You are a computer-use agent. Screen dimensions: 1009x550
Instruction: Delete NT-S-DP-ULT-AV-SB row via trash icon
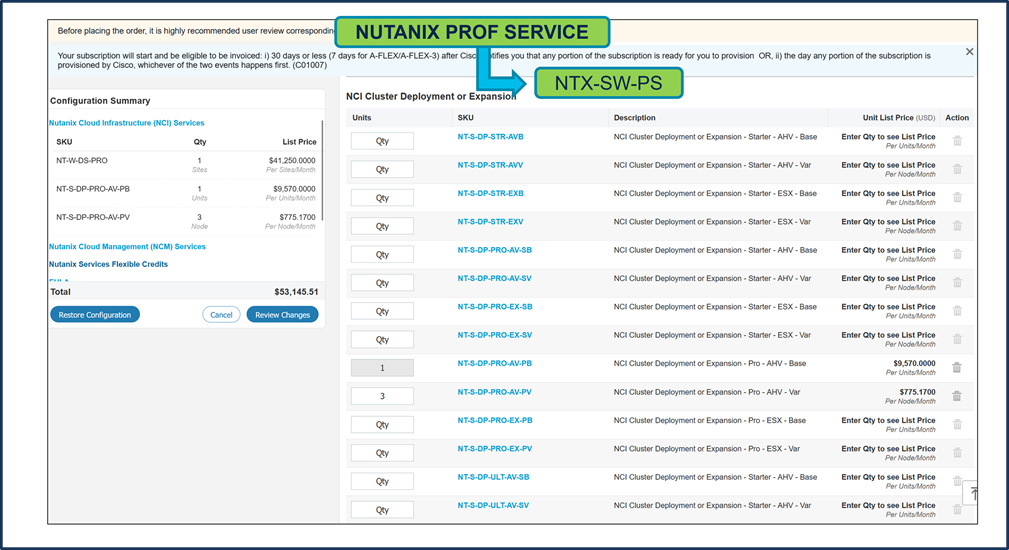coord(958,481)
